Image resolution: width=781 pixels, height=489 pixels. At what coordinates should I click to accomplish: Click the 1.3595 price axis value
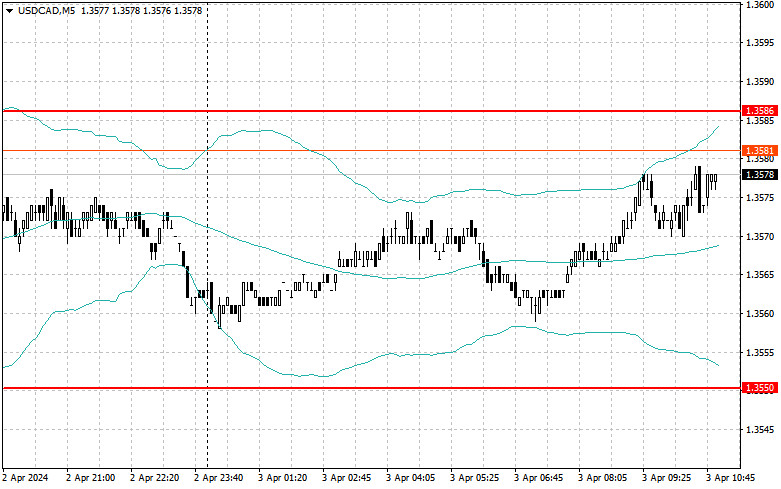760,43
